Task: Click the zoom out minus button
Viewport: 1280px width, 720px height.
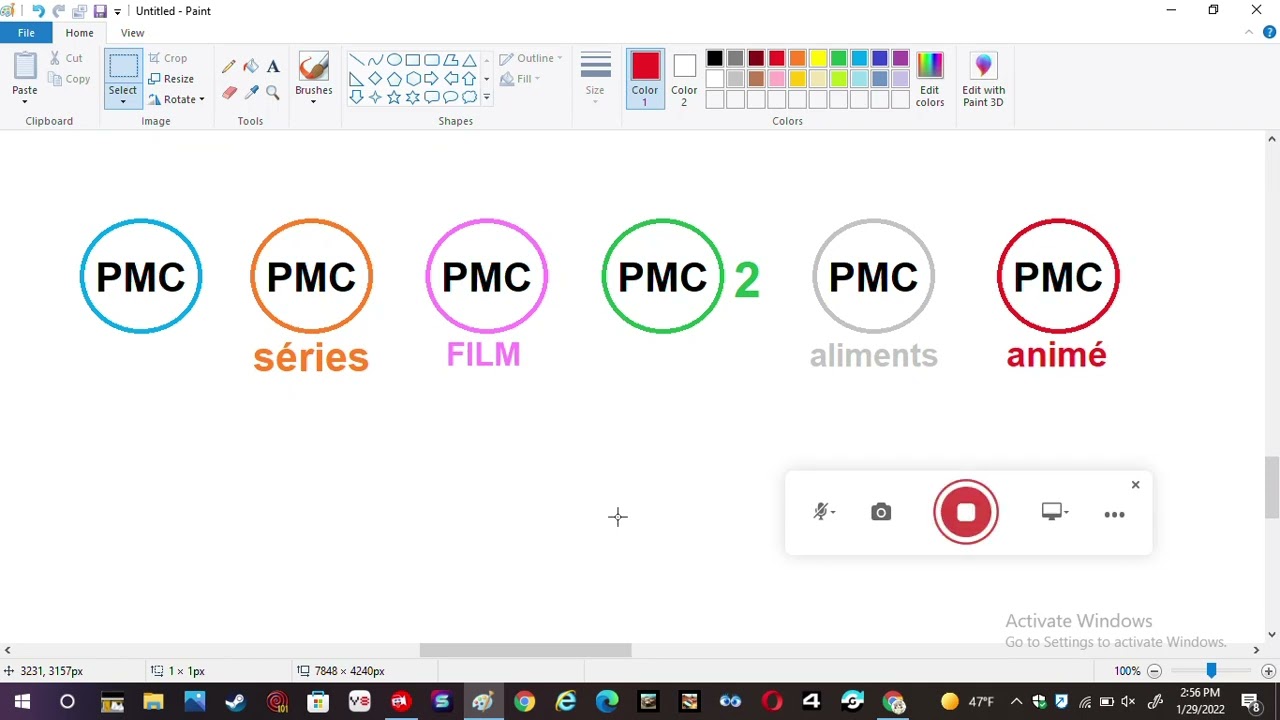Action: (x=1154, y=671)
